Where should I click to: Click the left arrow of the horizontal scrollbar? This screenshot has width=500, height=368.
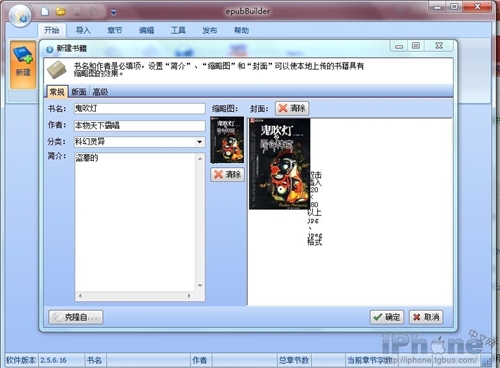point(80,296)
